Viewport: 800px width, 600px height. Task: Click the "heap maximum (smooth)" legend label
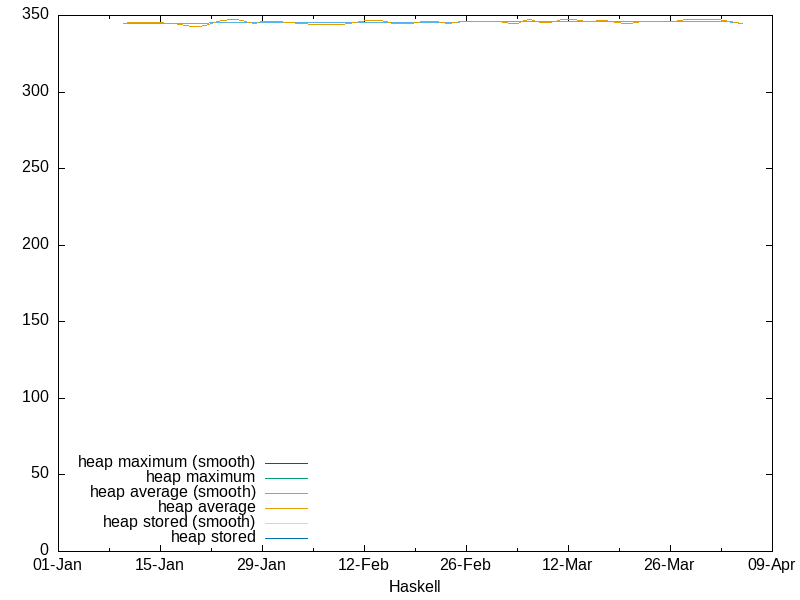[x=166, y=462]
